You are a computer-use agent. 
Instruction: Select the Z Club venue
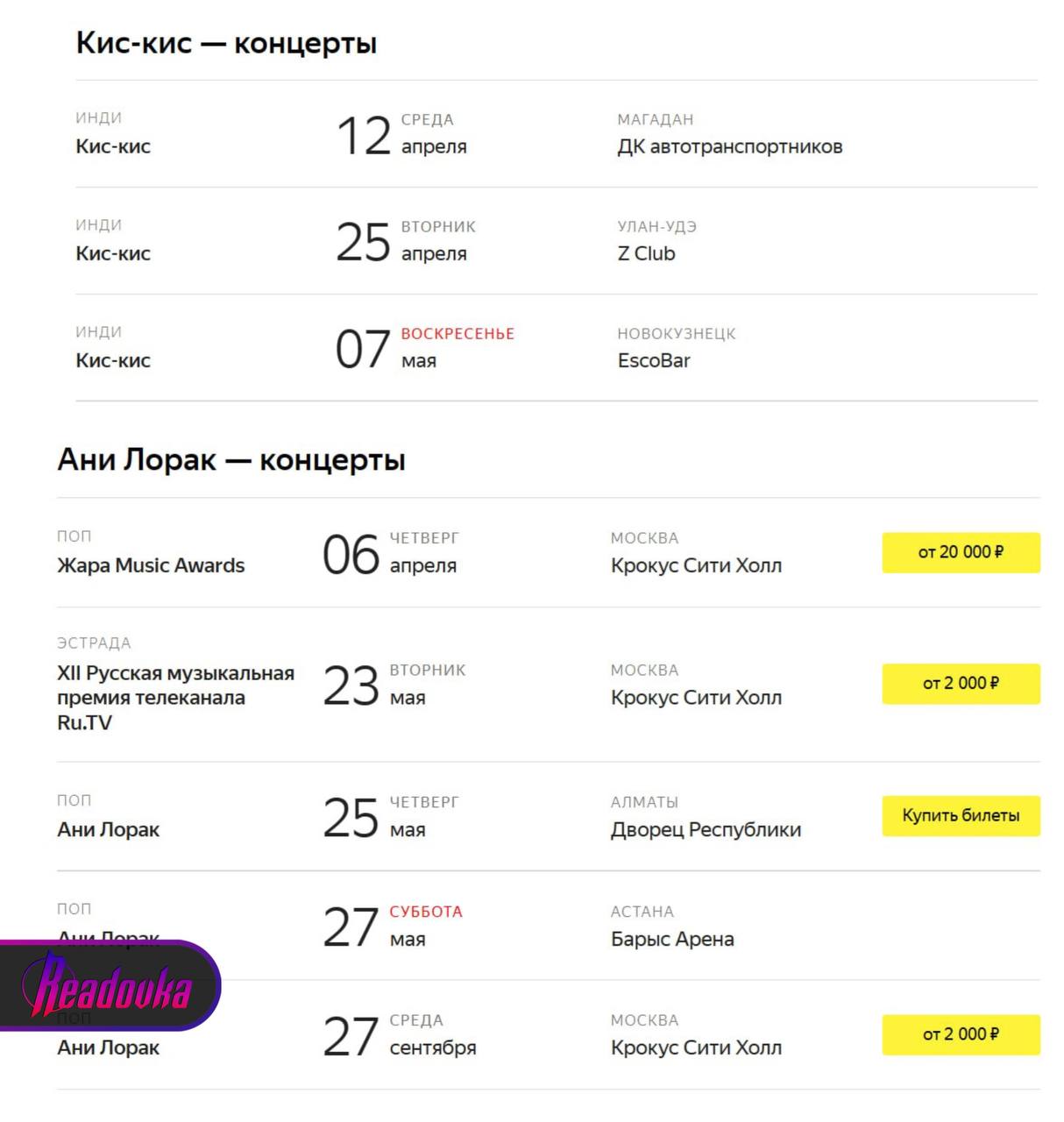(646, 253)
